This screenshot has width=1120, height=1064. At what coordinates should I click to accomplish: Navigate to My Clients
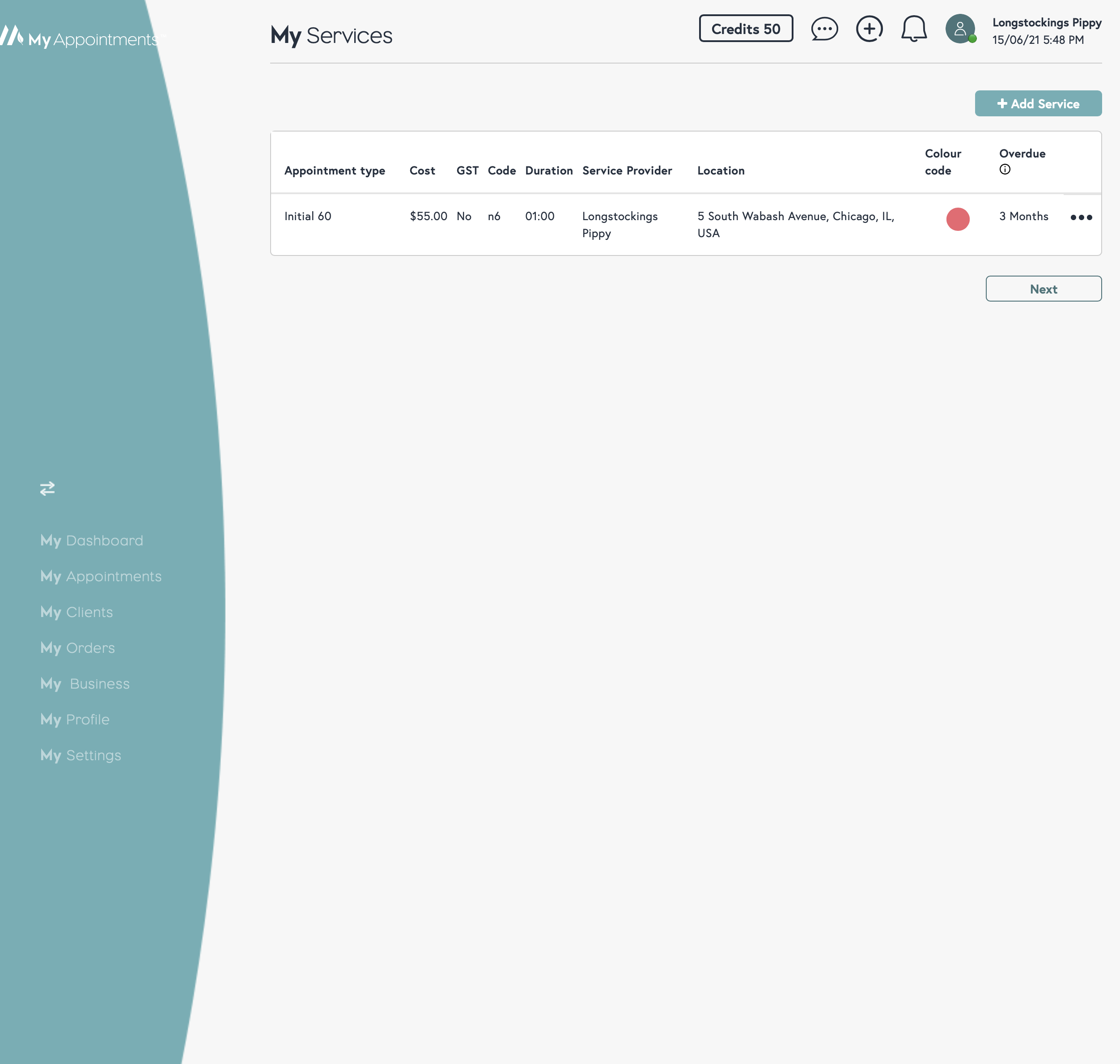(x=76, y=612)
